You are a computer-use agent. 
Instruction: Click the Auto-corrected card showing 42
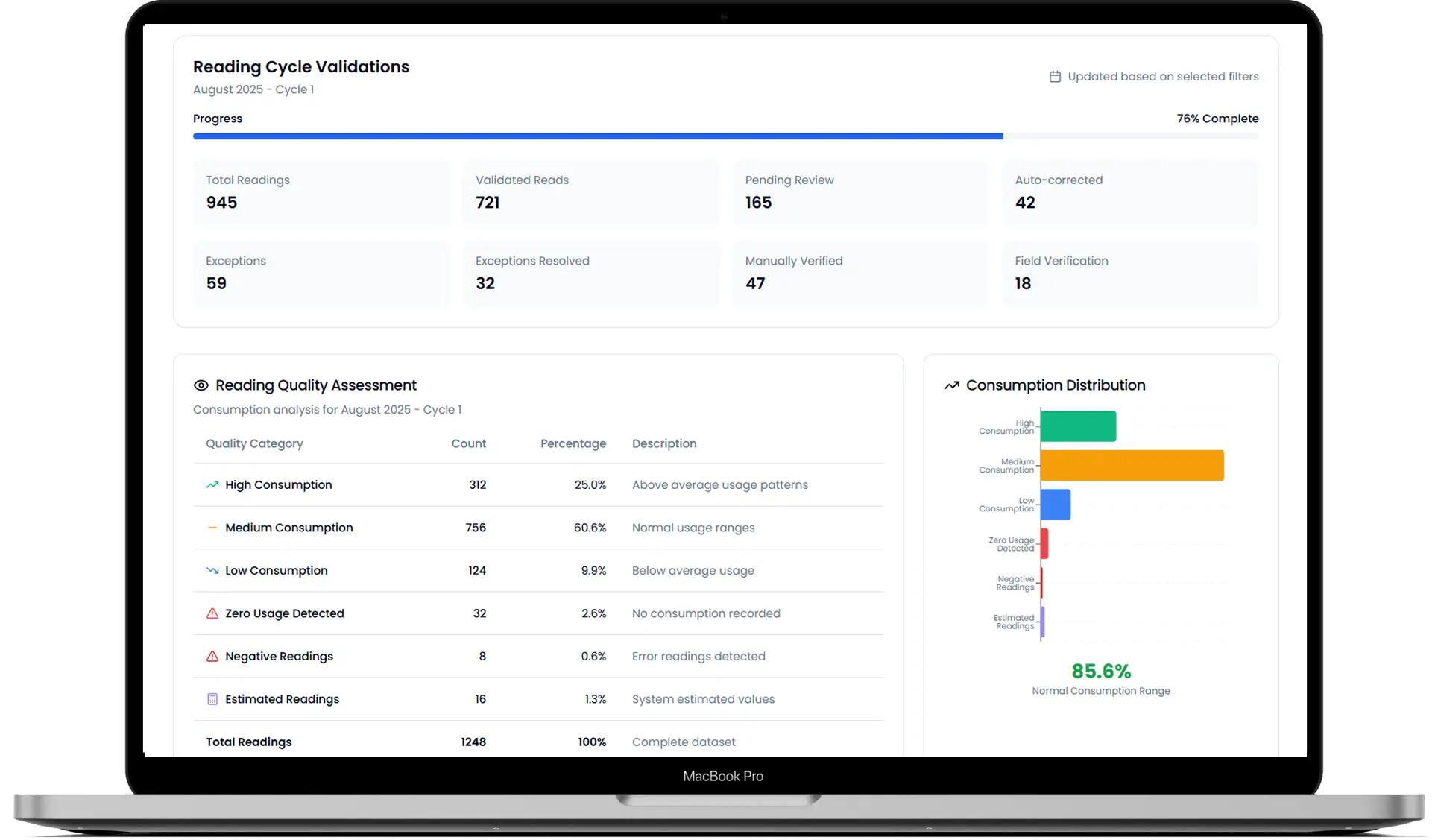(x=1130, y=192)
